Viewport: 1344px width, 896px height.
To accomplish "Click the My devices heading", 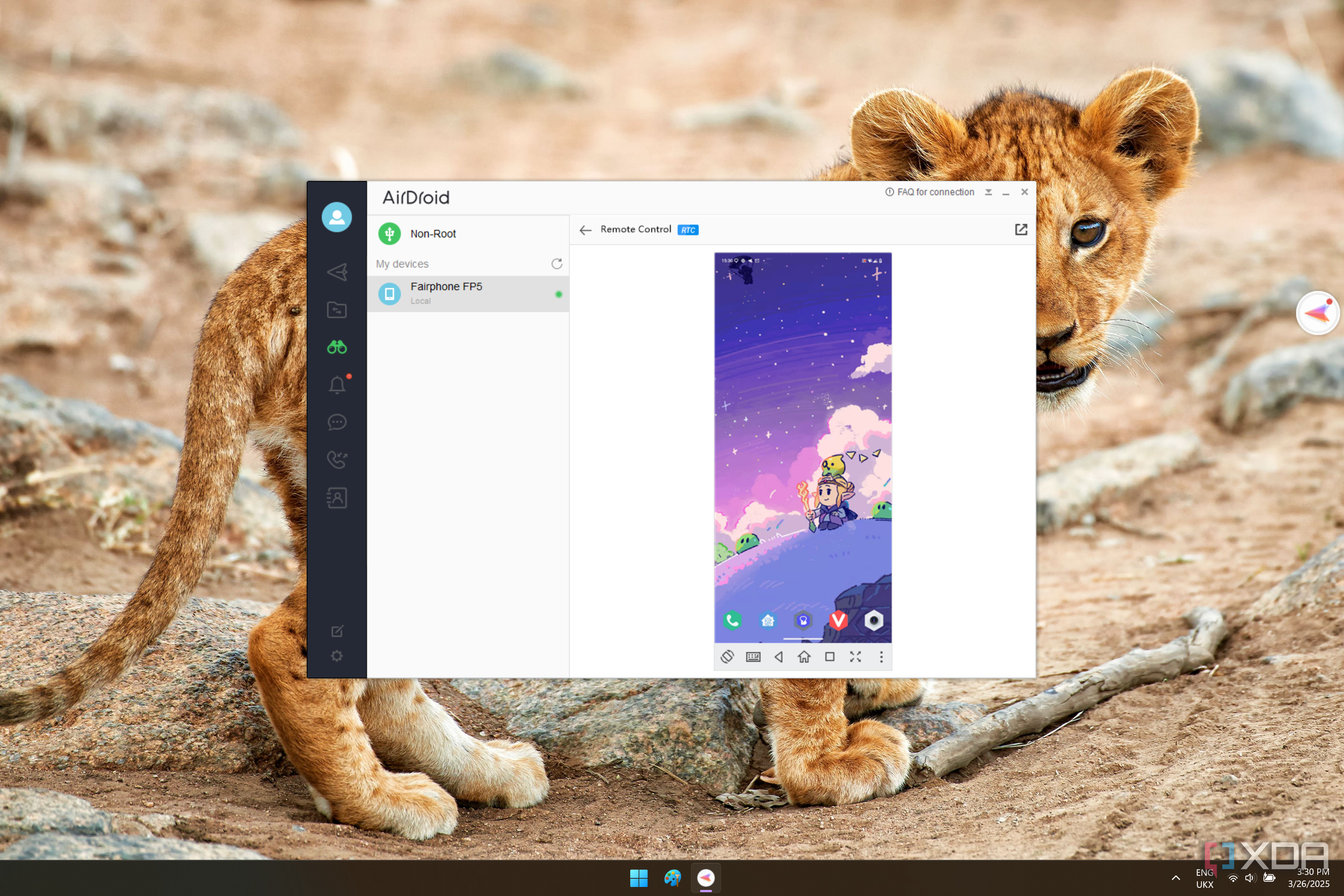I will (x=402, y=264).
